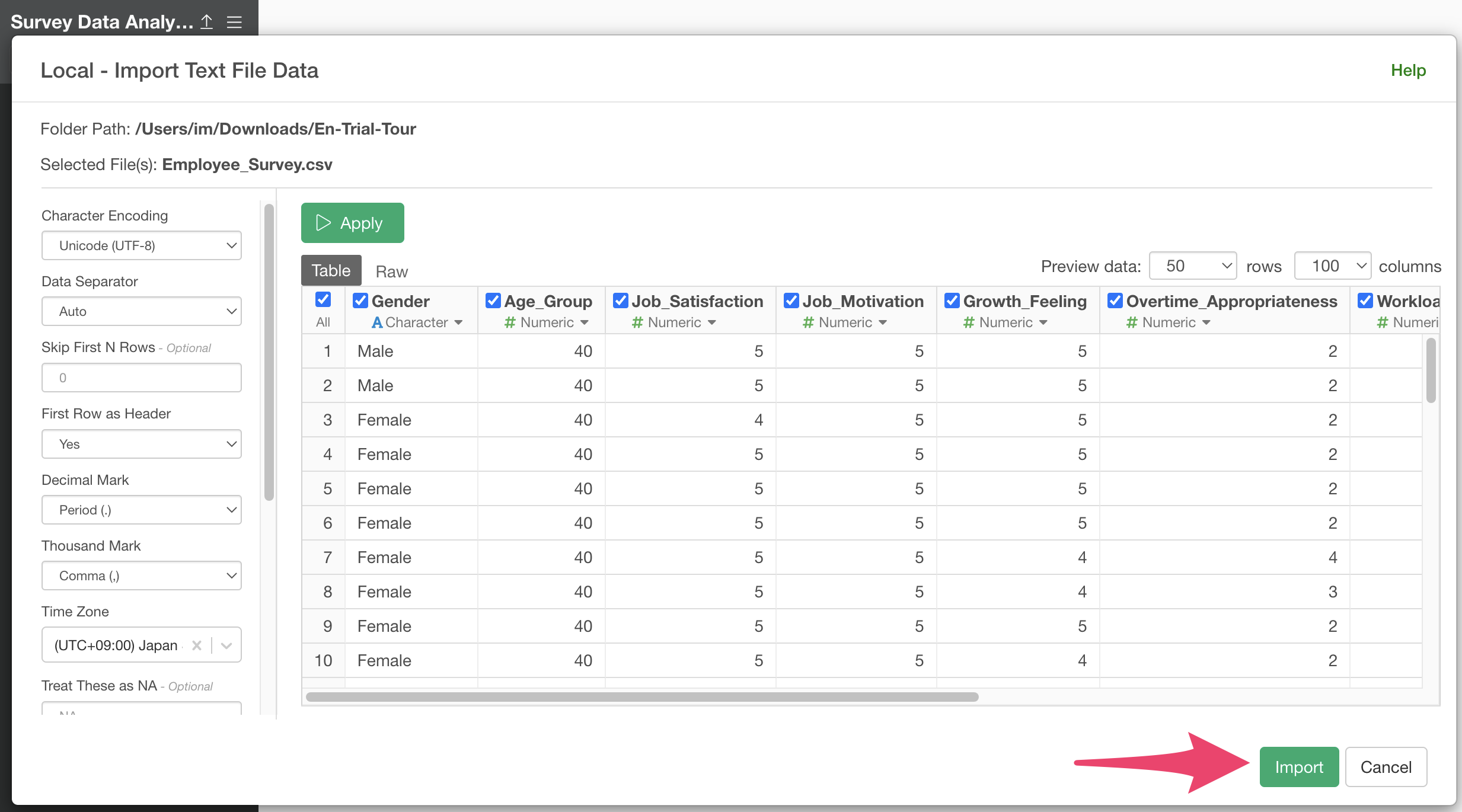
Task: Clear the Time Zone selection X icon
Action: 197,645
